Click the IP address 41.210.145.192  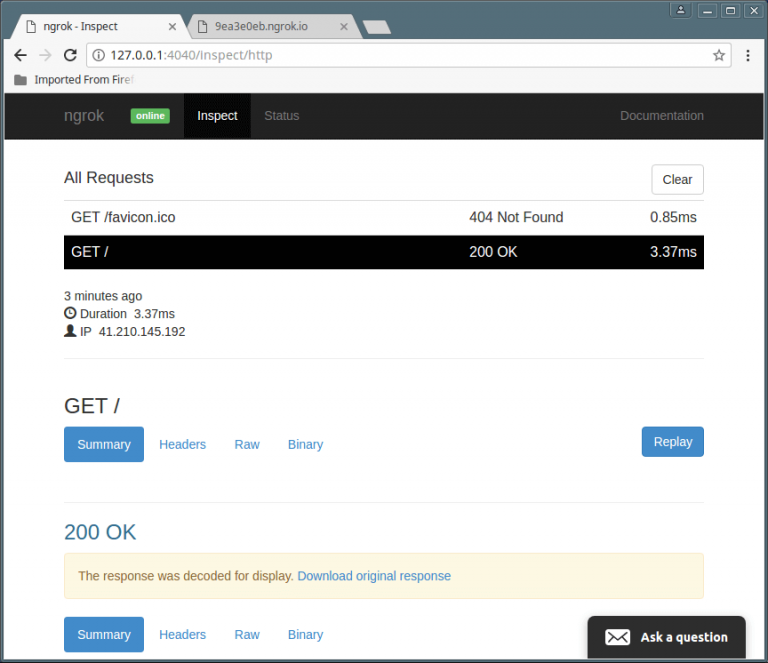click(x=142, y=332)
